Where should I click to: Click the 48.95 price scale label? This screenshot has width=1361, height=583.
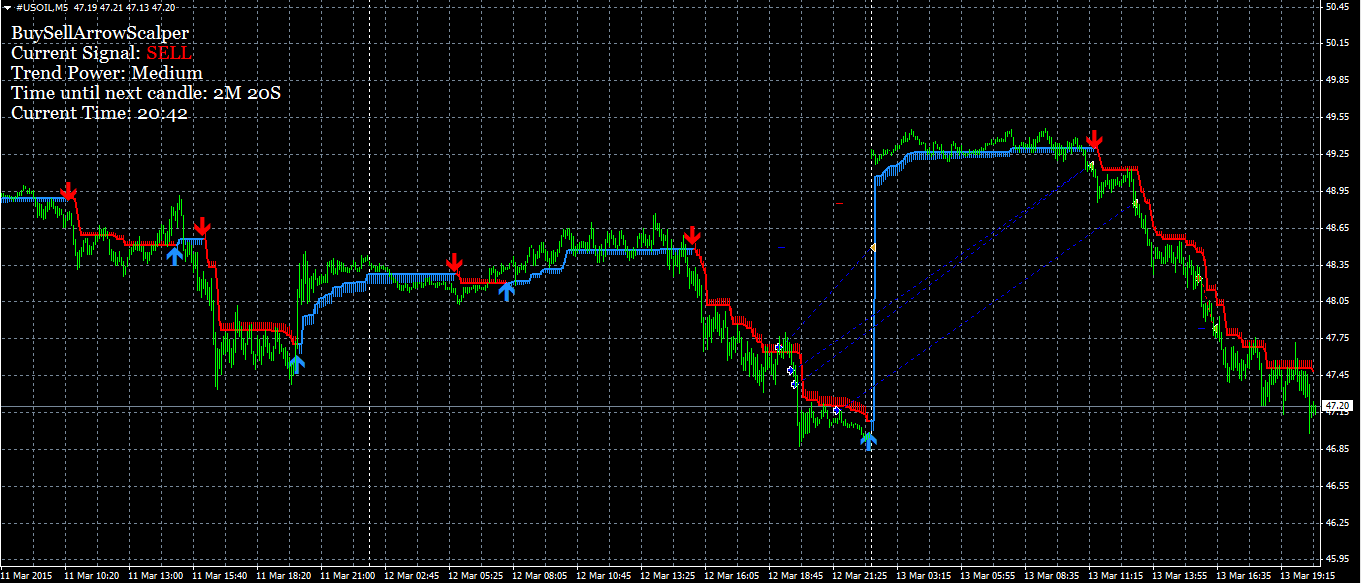[x=1337, y=191]
